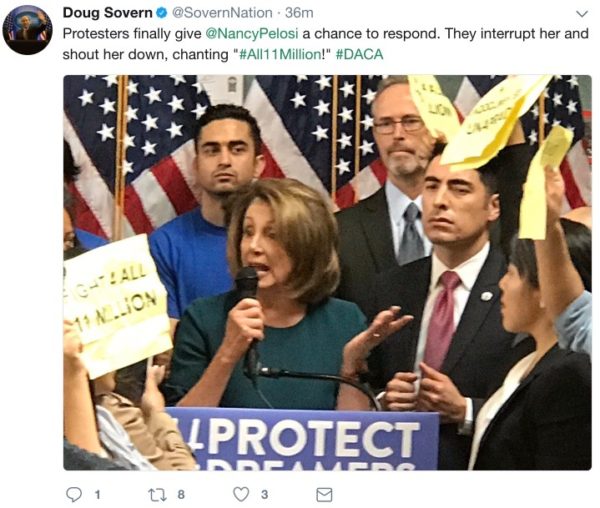This screenshot has height=508, width=600.
Task: Click the reply speech bubble icon
Action: (74, 494)
